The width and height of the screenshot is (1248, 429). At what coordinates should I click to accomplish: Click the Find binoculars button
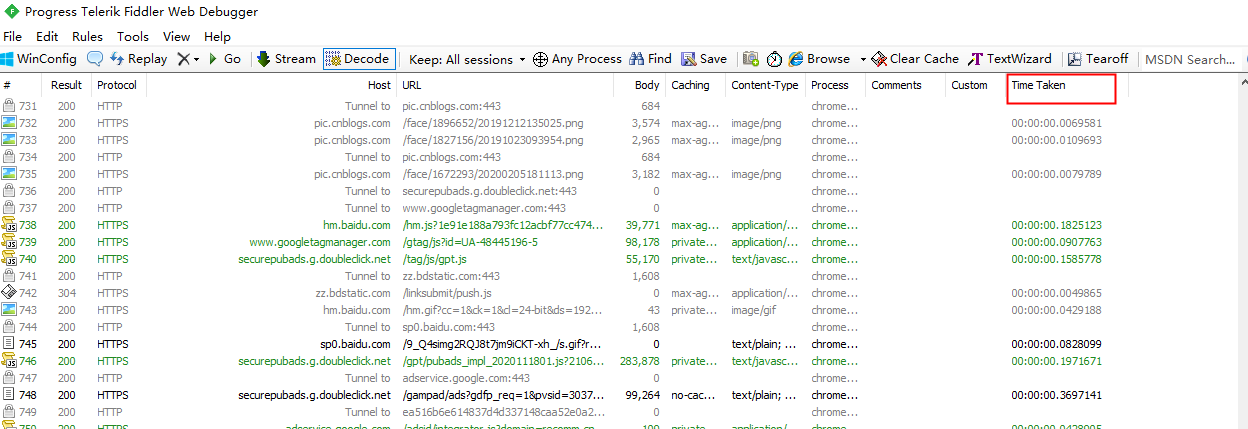(651, 59)
